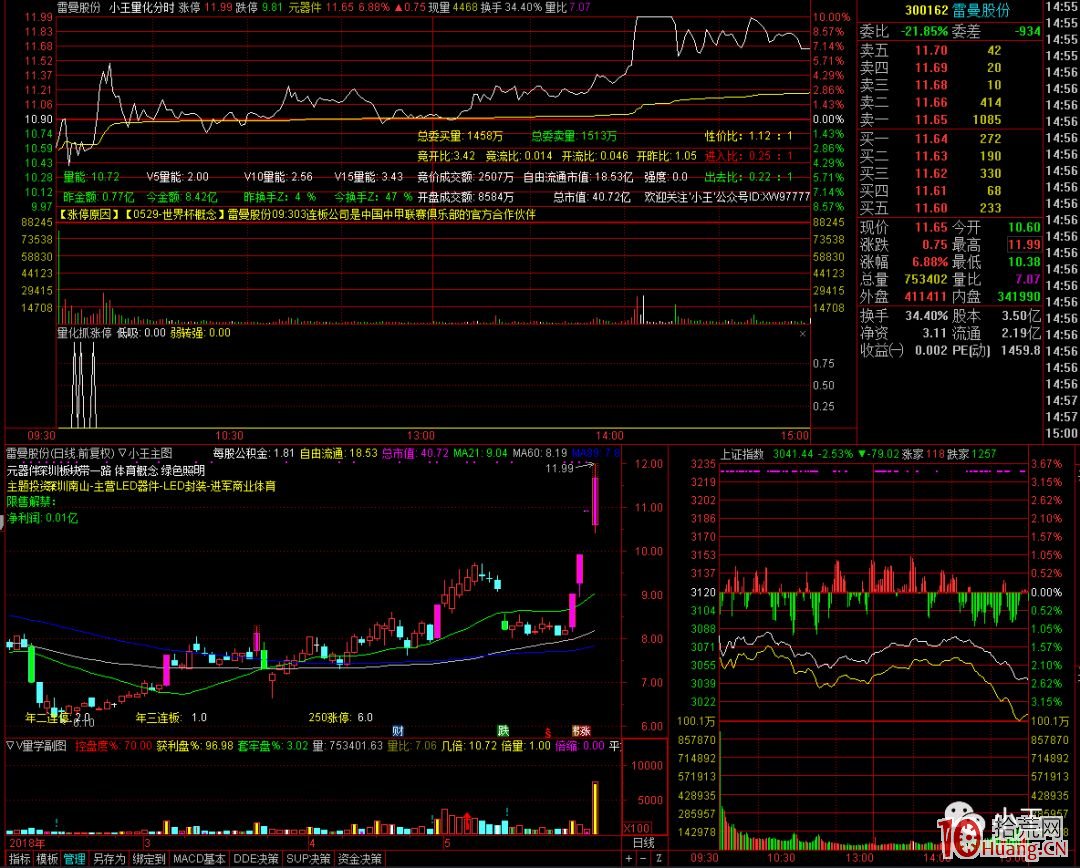
Task: Click the 股本 3.50亿 value
Action: (1020, 316)
